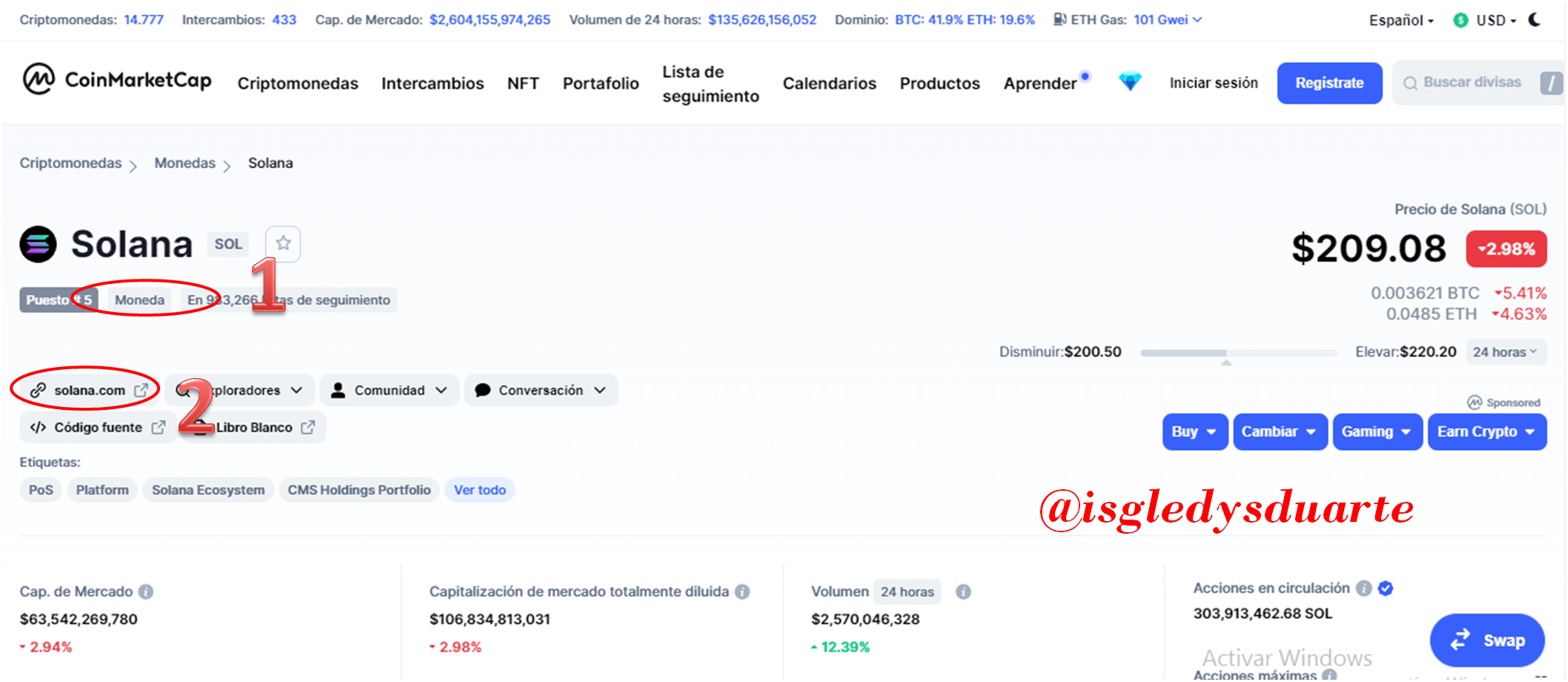Click the Solana Ecosystem tag
The image size is (1568, 682).
208,490
